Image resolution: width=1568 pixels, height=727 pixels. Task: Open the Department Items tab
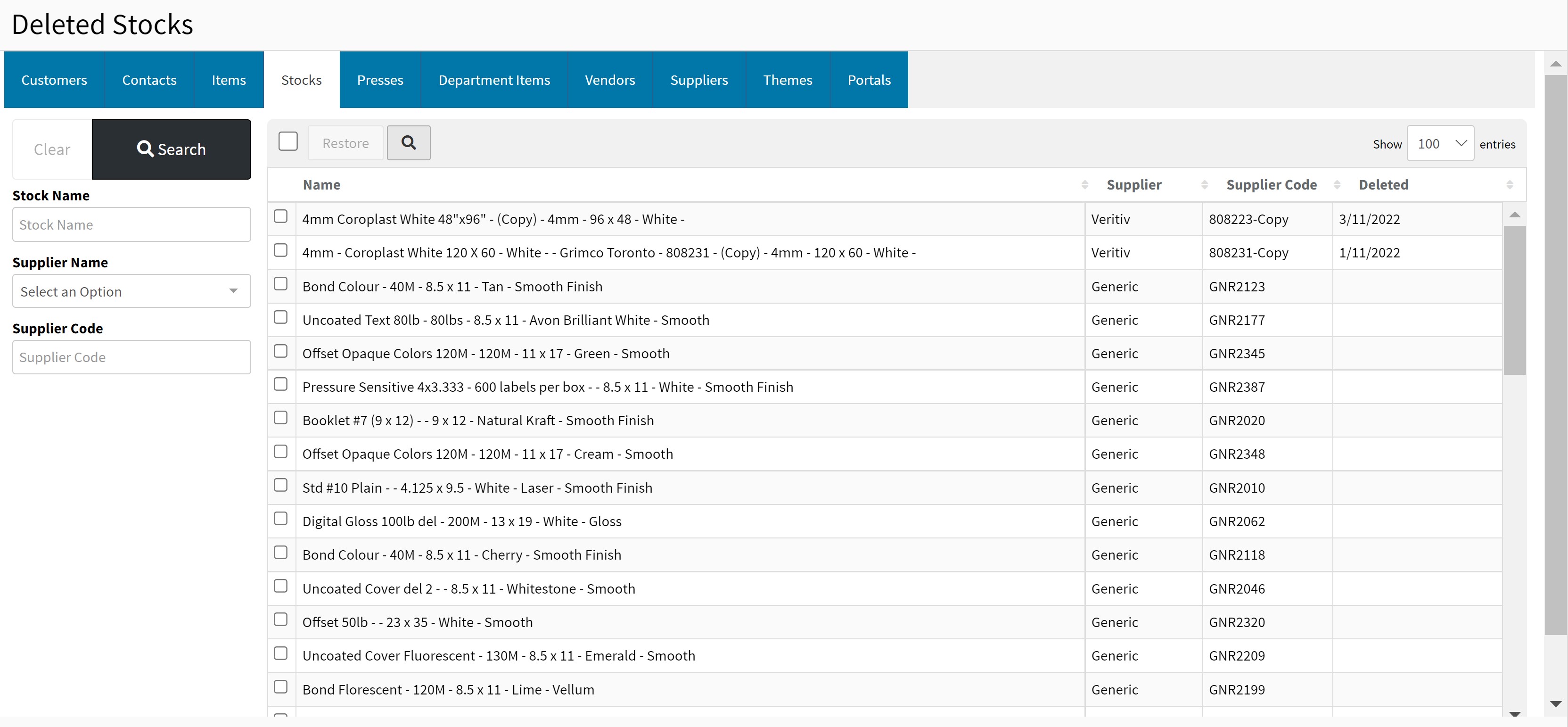(x=493, y=80)
